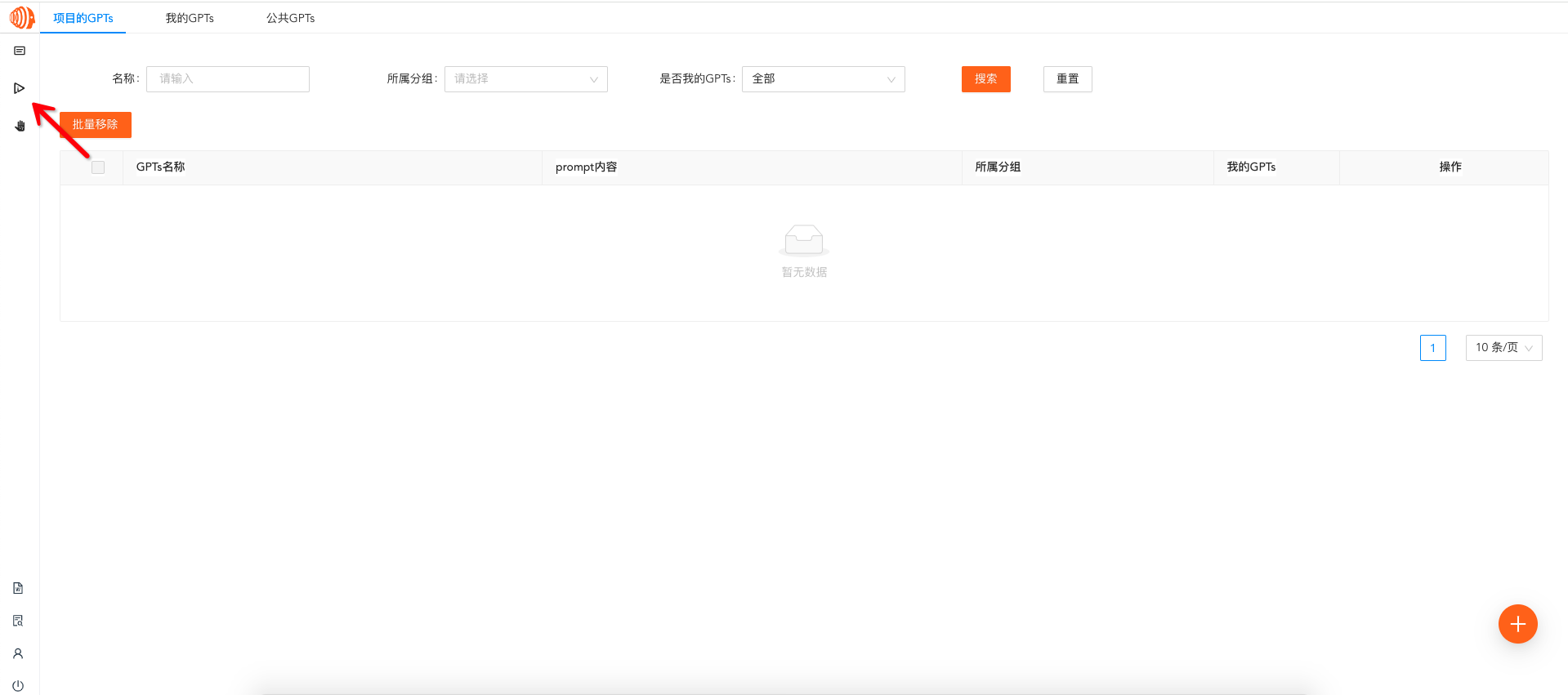Open the 所属分组 dropdown
The height and width of the screenshot is (695, 1568).
coord(526,79)
